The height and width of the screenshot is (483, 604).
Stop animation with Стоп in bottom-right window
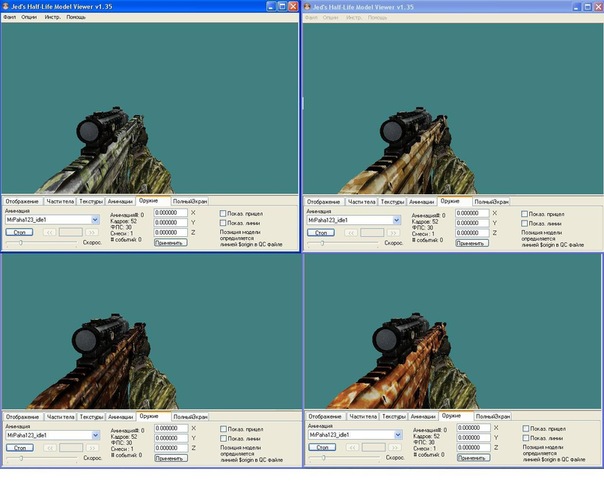[x=322, y=447]
